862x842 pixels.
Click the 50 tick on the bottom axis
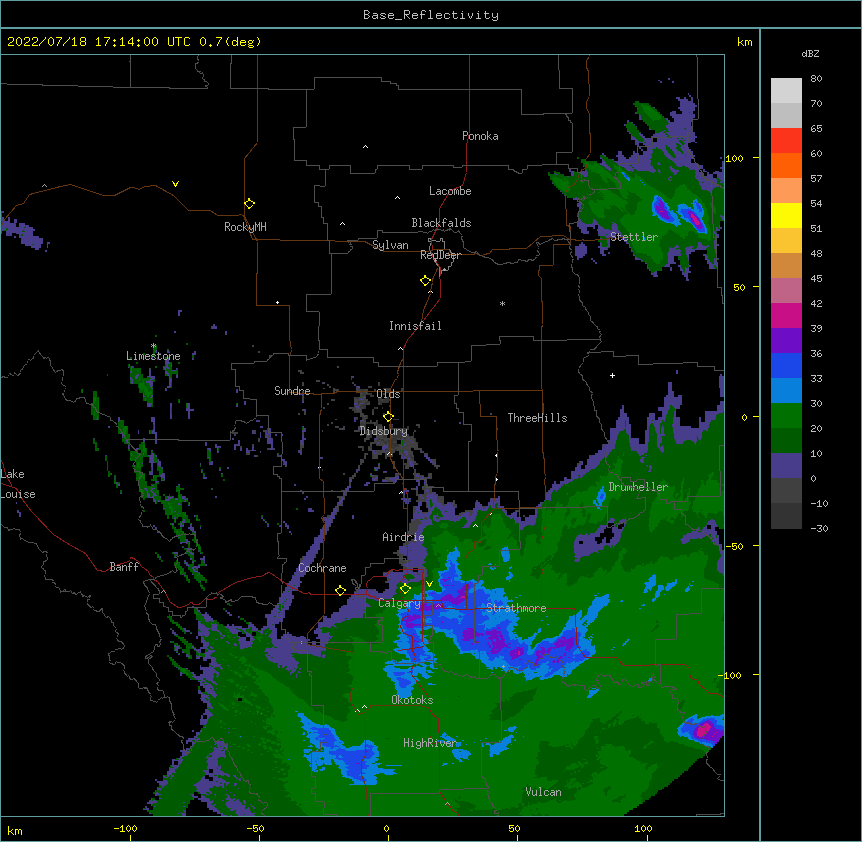(x=513, y=829)
